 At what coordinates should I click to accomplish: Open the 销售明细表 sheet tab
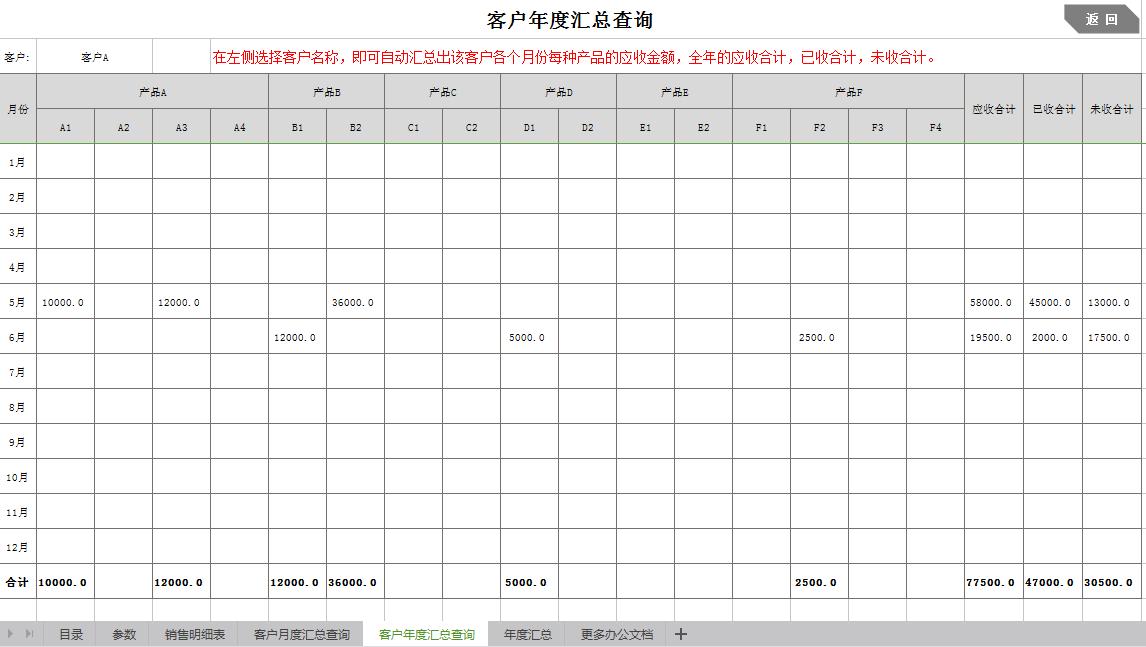pos(194,634)
